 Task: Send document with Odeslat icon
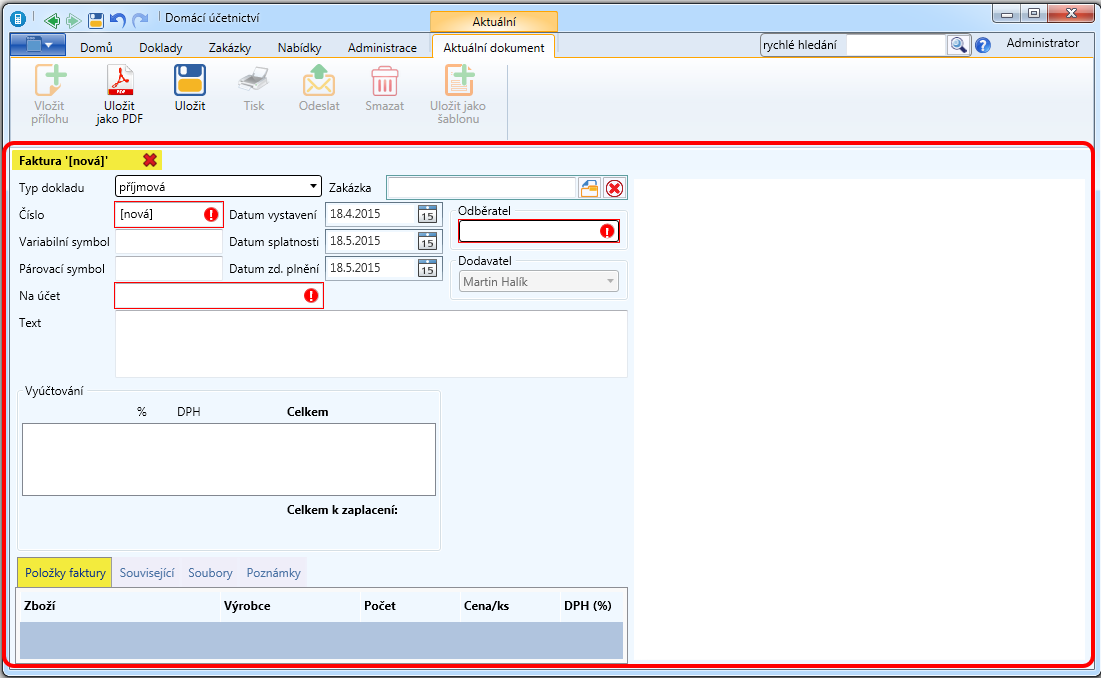click(319, 80)
